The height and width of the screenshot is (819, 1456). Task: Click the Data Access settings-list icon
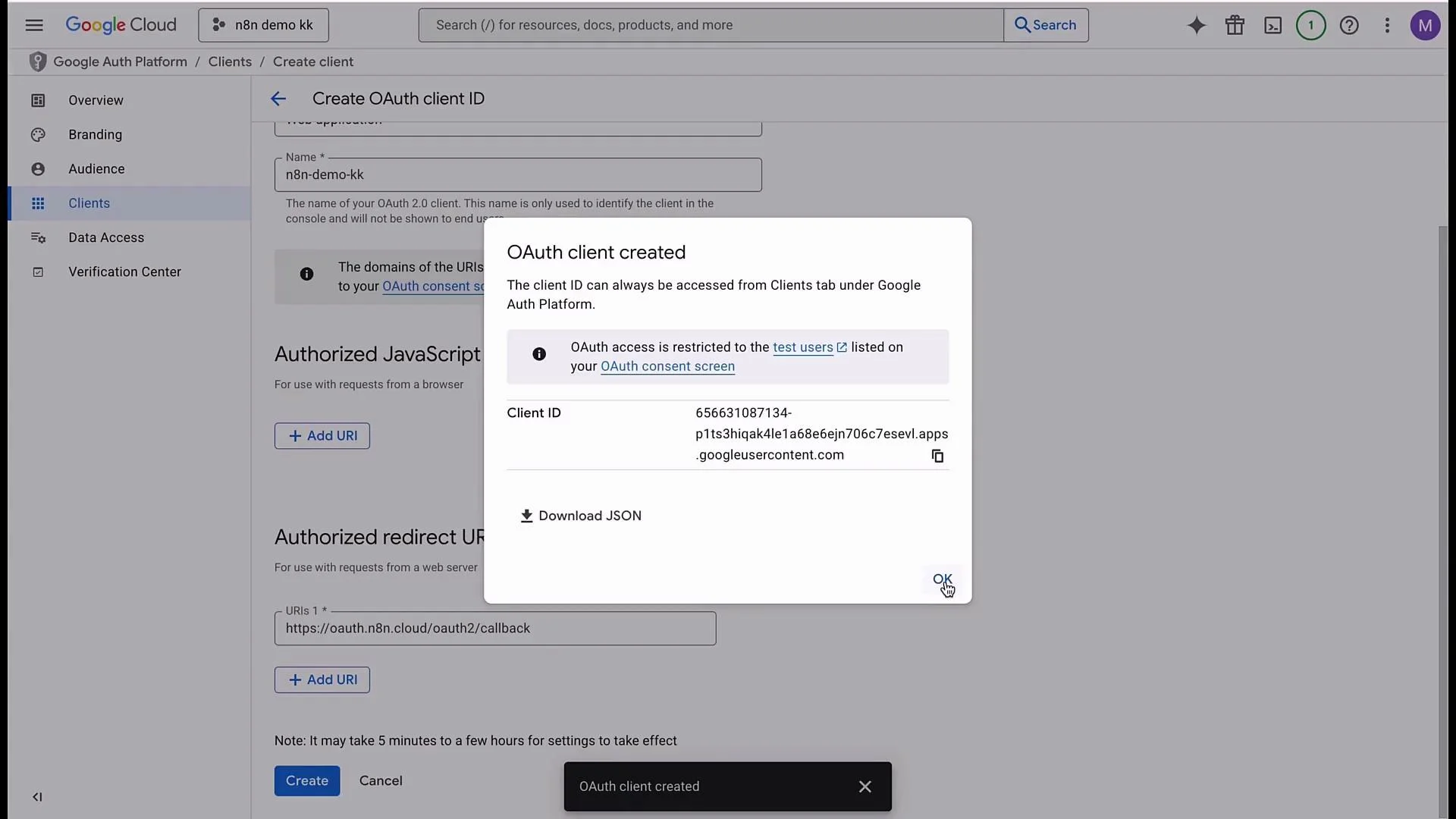(x=38, y=237)
